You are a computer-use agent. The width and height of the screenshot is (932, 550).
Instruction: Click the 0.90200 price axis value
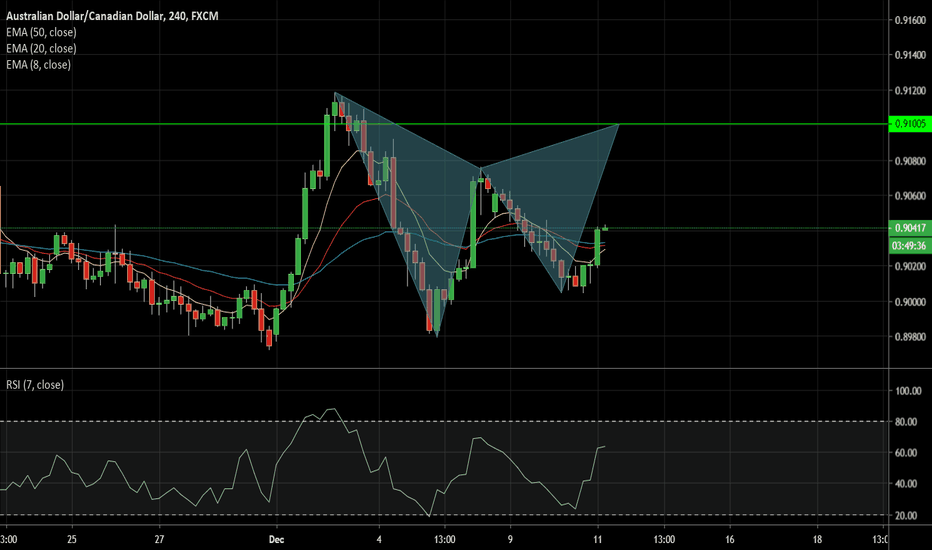(911, 266)
